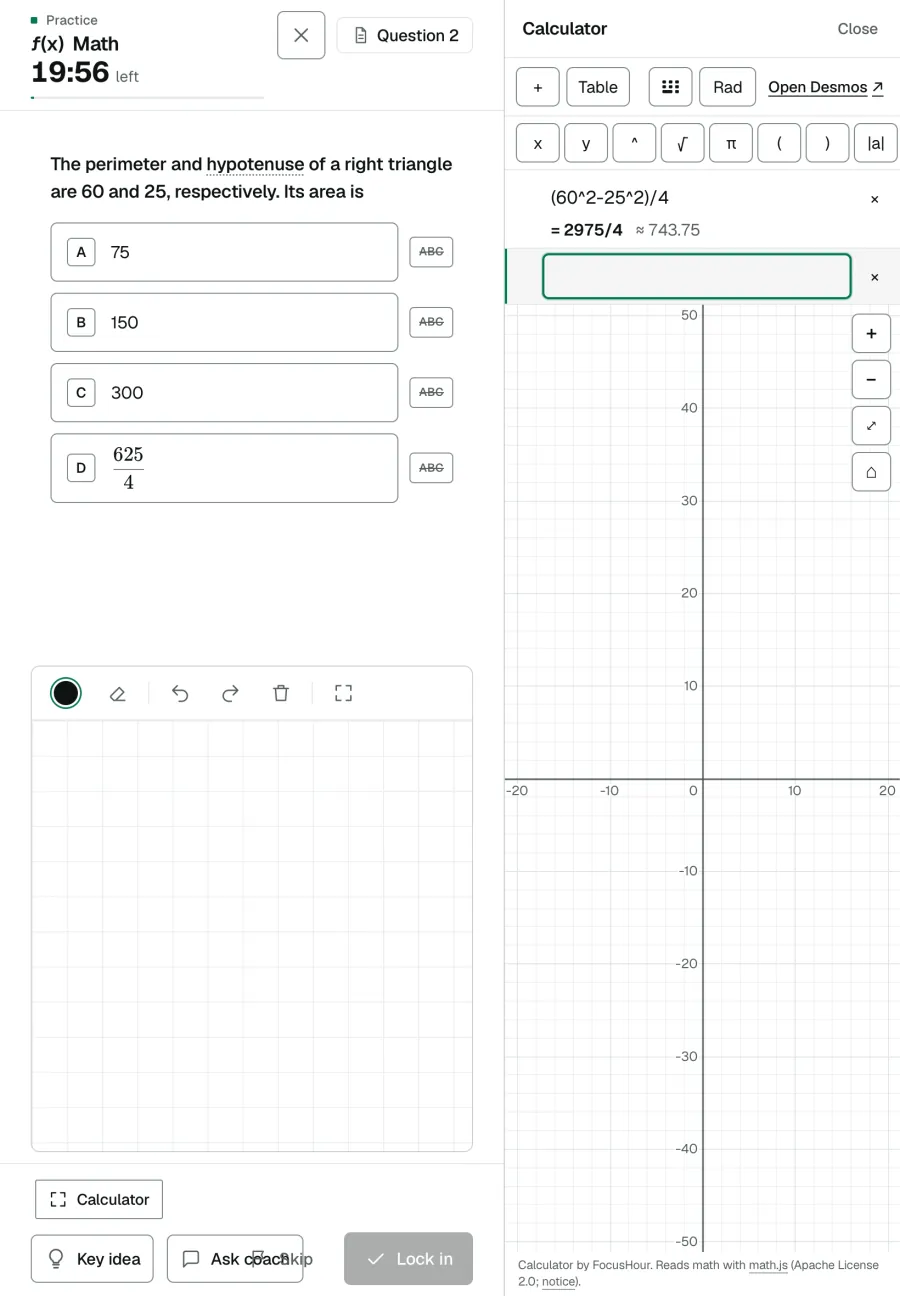Strike out answer C with ABC toggle

pos(431,392)
